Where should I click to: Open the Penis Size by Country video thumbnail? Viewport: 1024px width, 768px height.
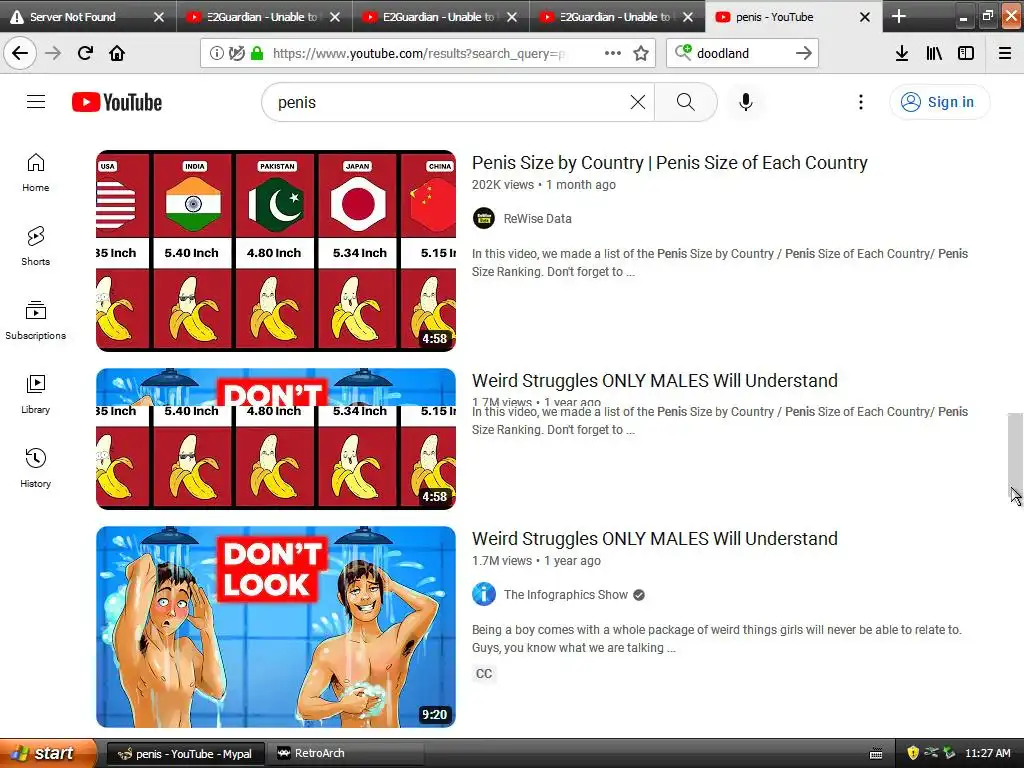point(276,251)
